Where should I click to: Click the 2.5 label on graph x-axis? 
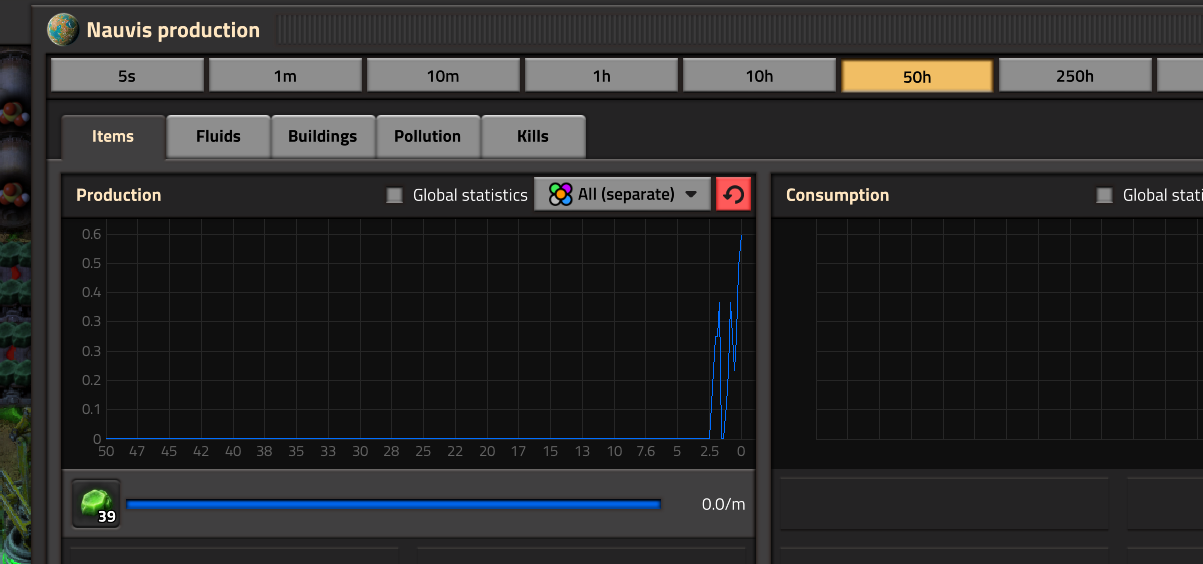tap(709, 452)
